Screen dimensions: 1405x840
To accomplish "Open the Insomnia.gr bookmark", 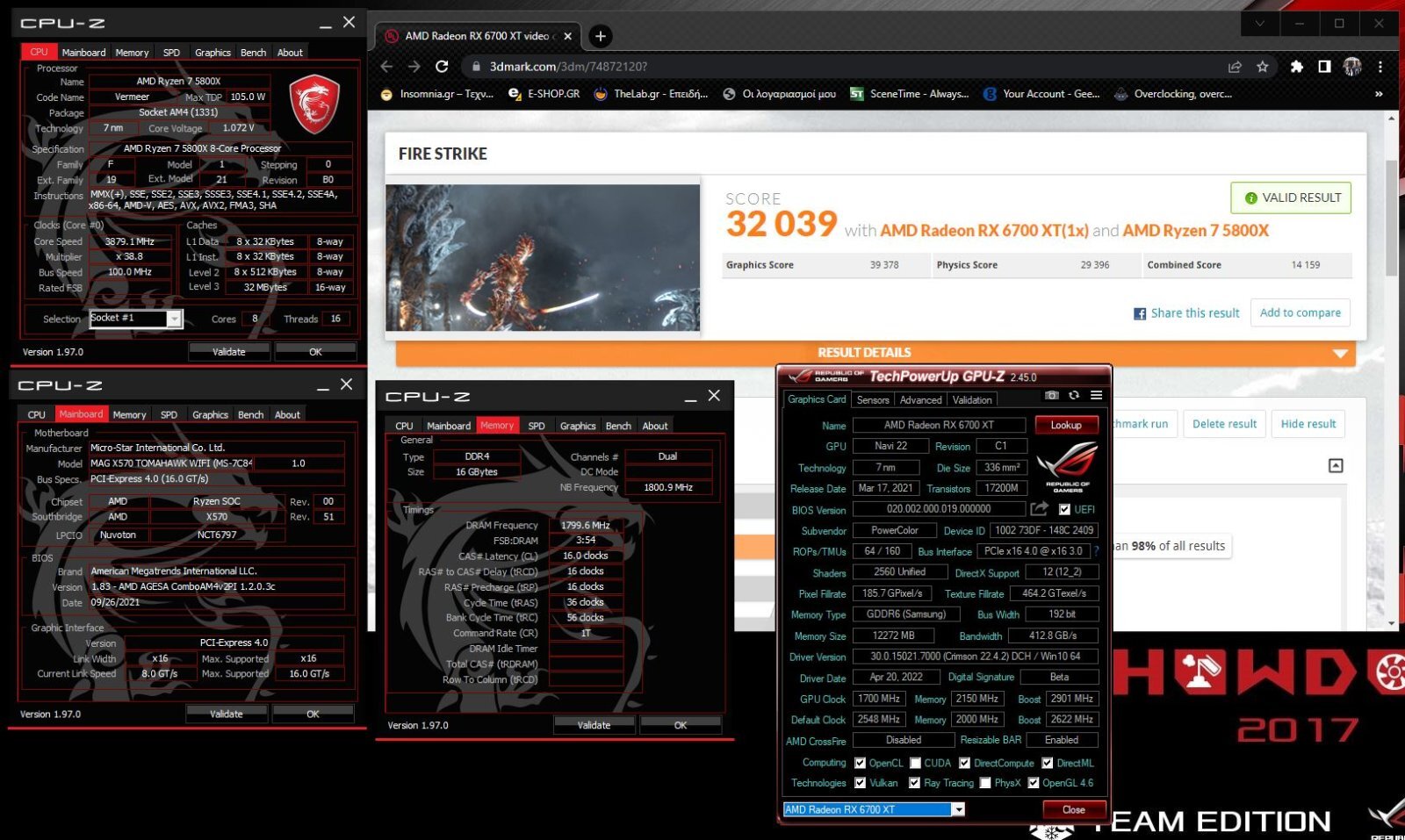I will (x=437, y=94).
